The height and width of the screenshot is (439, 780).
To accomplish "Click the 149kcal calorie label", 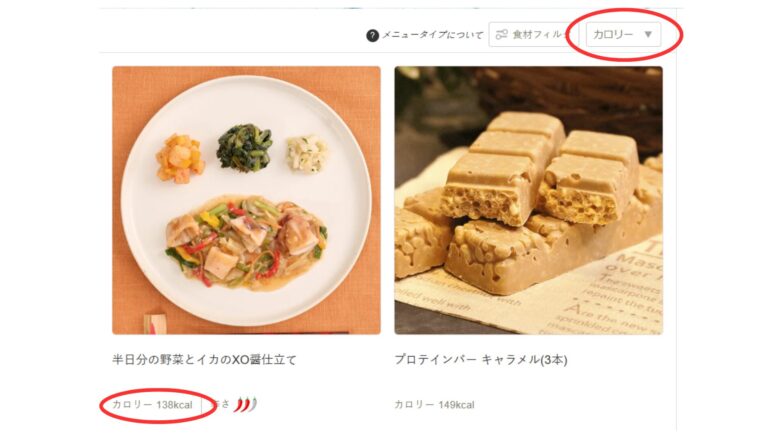I will pos(434,405).
